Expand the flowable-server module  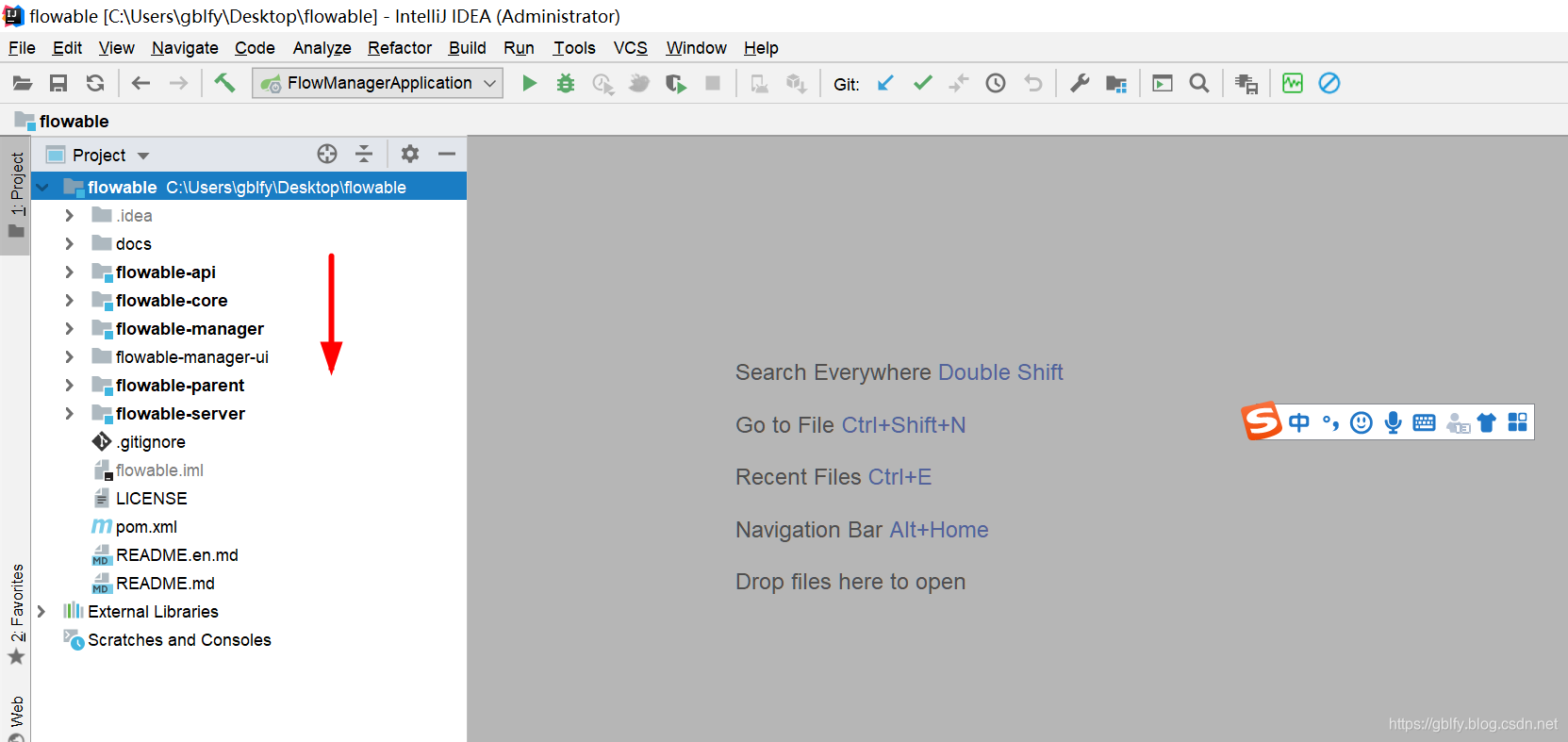(69, 414)
